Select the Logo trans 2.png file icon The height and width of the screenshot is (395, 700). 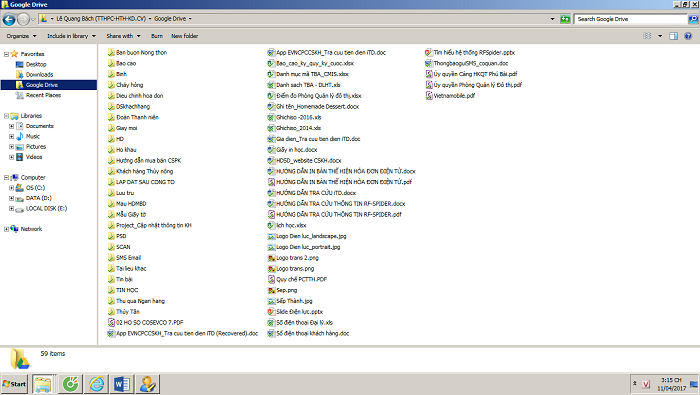click(271, 258)
